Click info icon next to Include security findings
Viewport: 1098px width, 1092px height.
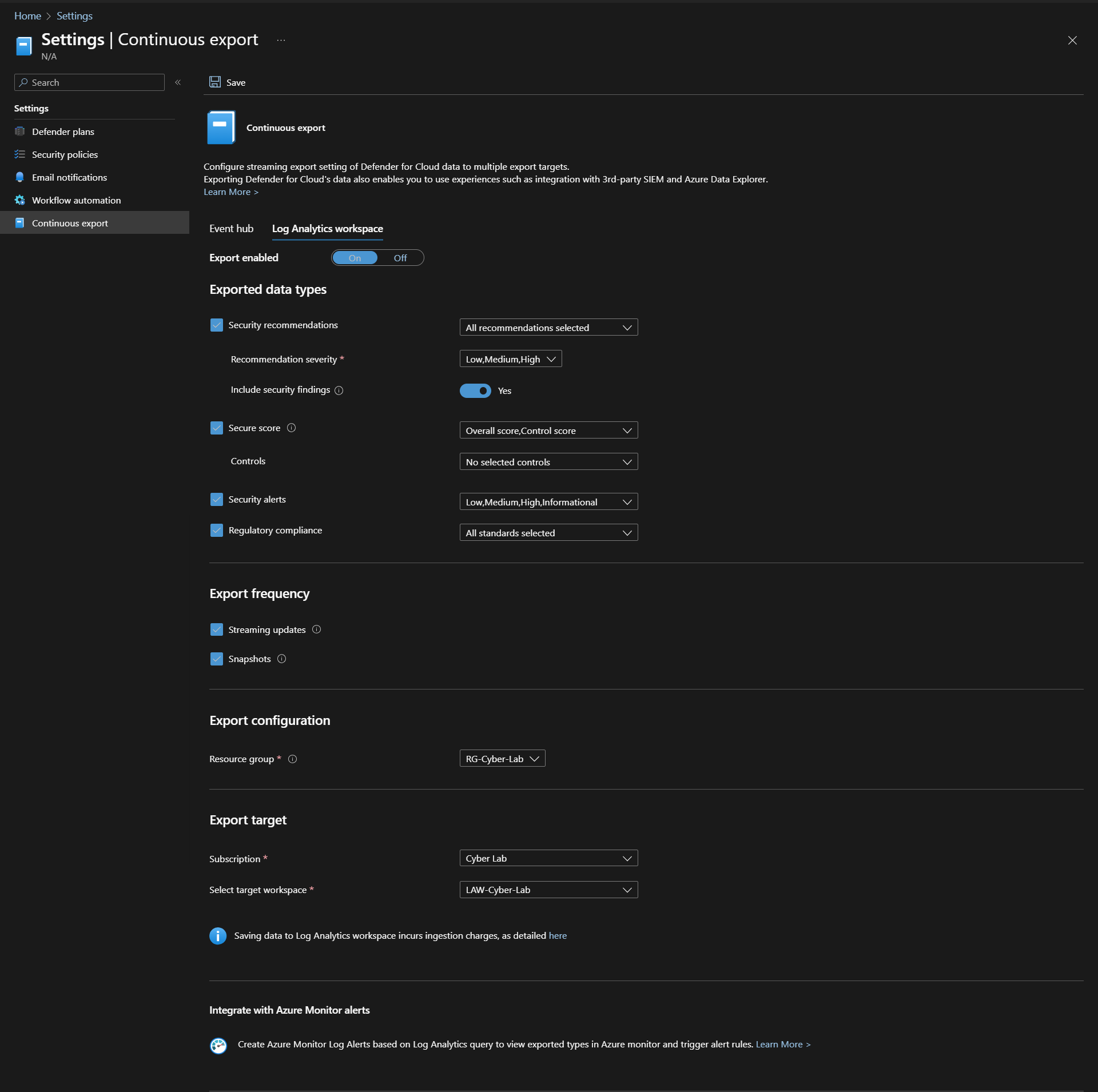(x=339, y=390)
